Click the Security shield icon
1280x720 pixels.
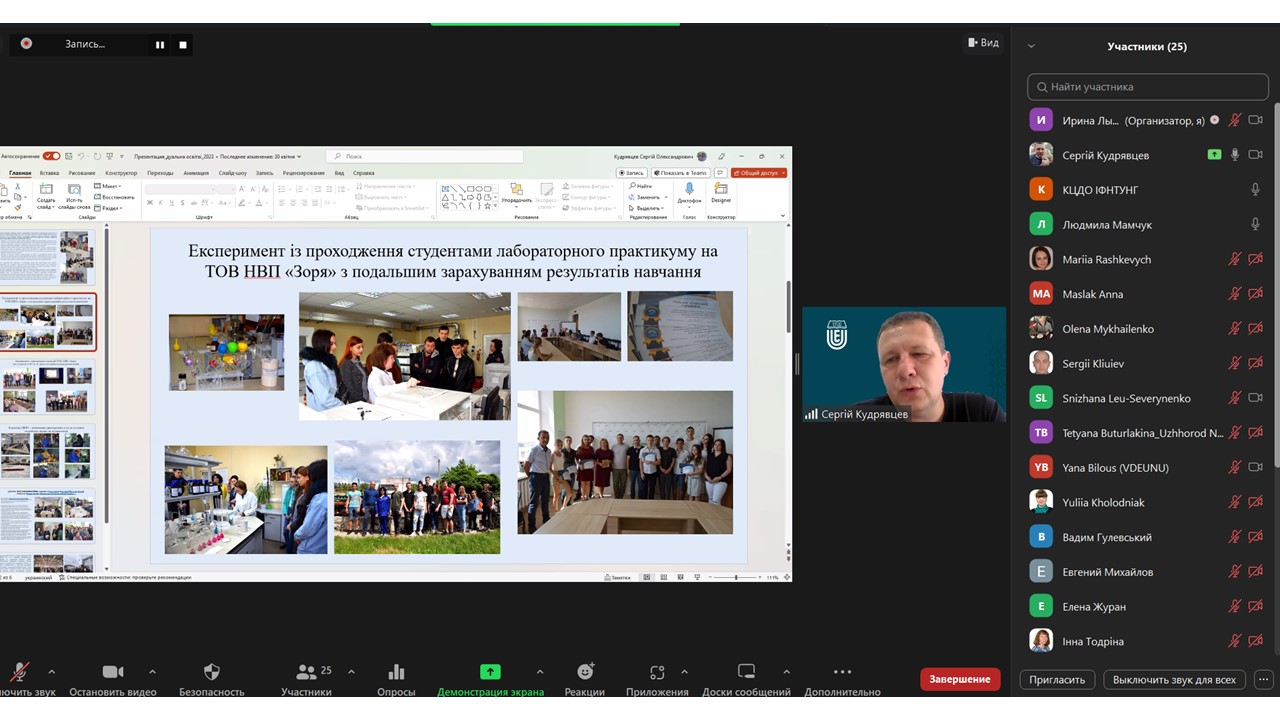tap(211, 672)
